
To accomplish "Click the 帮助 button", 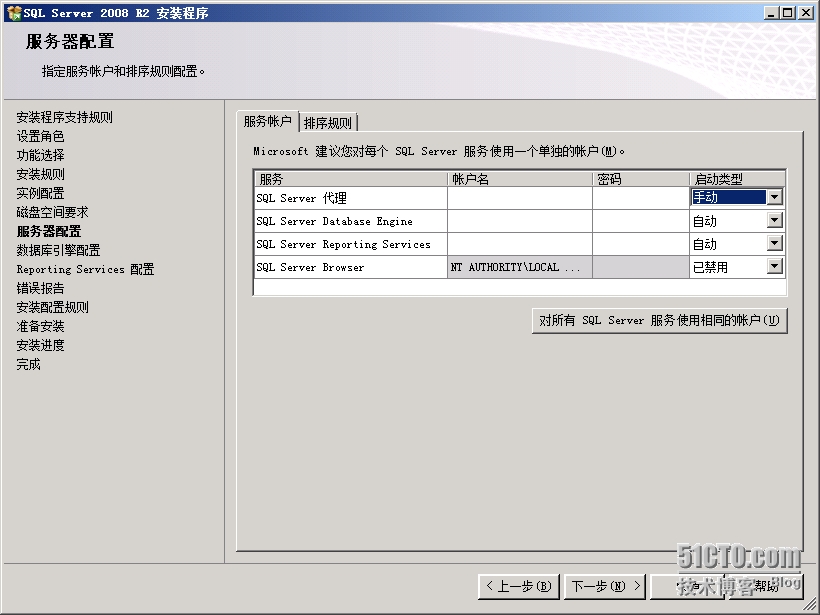I will pyautogui.click(x=765, y=586).
